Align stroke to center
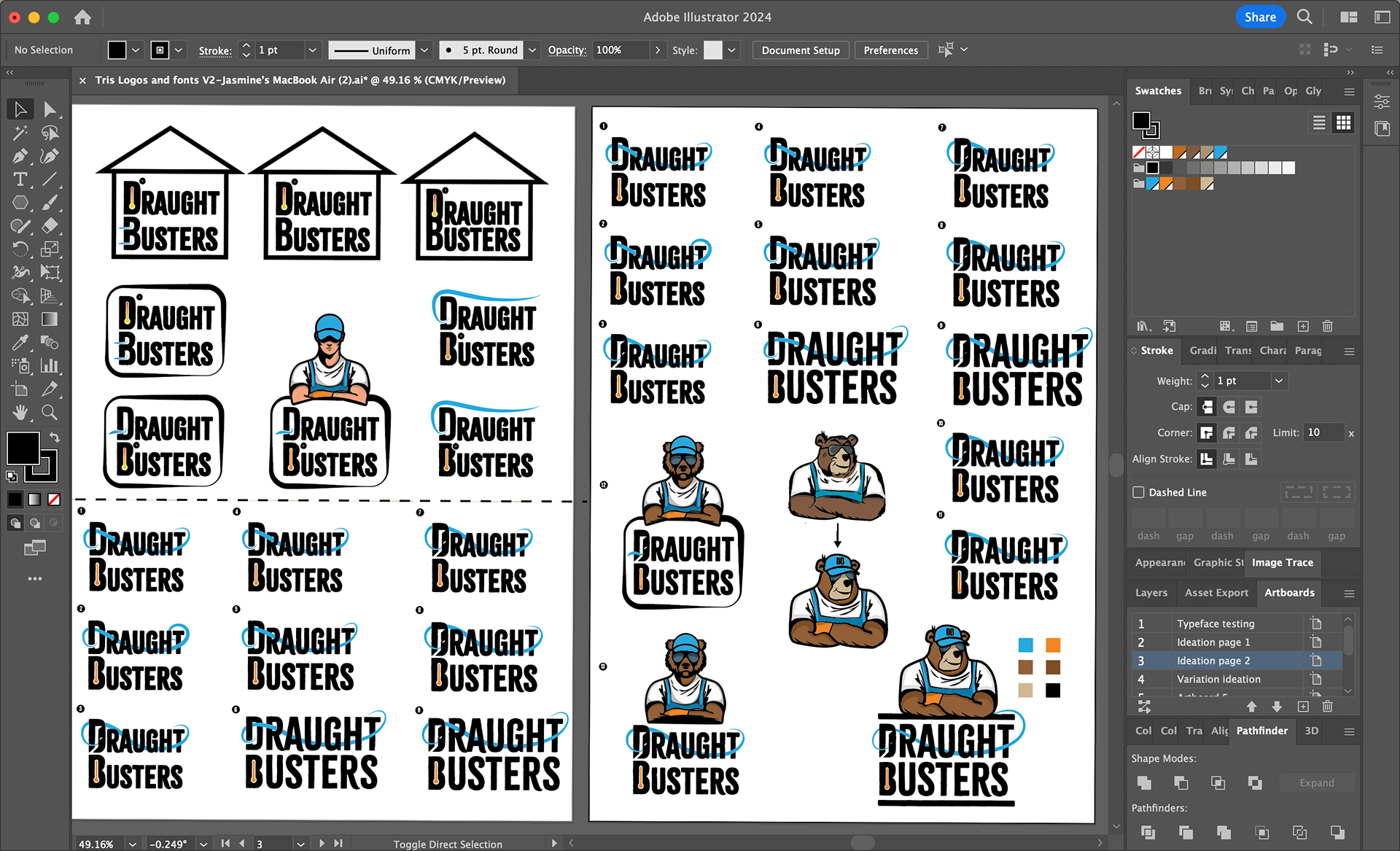 tap(1207, 459)
